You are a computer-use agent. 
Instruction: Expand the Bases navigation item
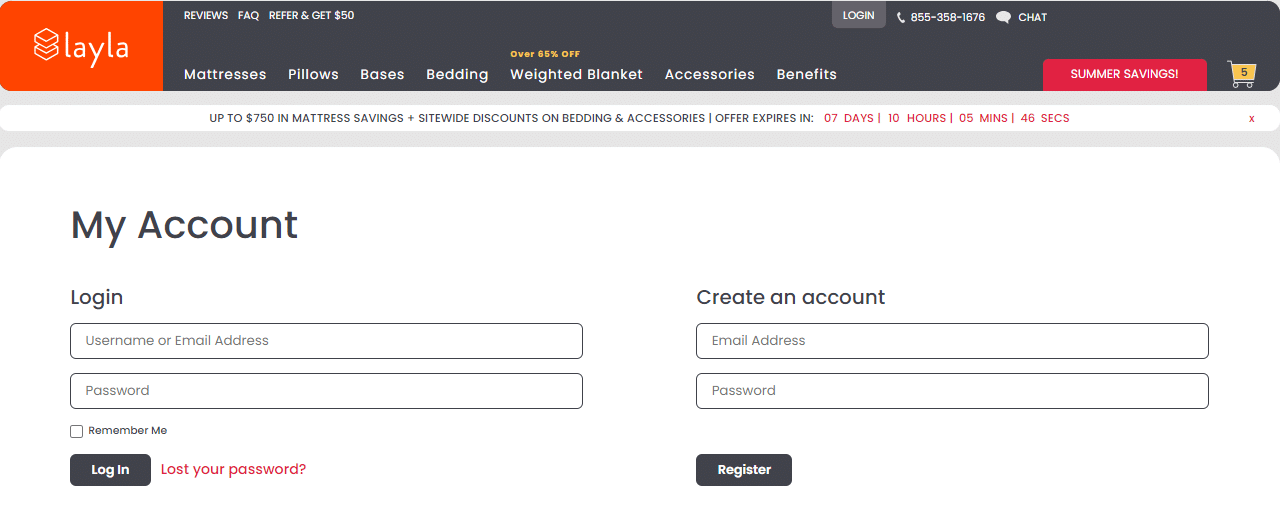(382, 74)
